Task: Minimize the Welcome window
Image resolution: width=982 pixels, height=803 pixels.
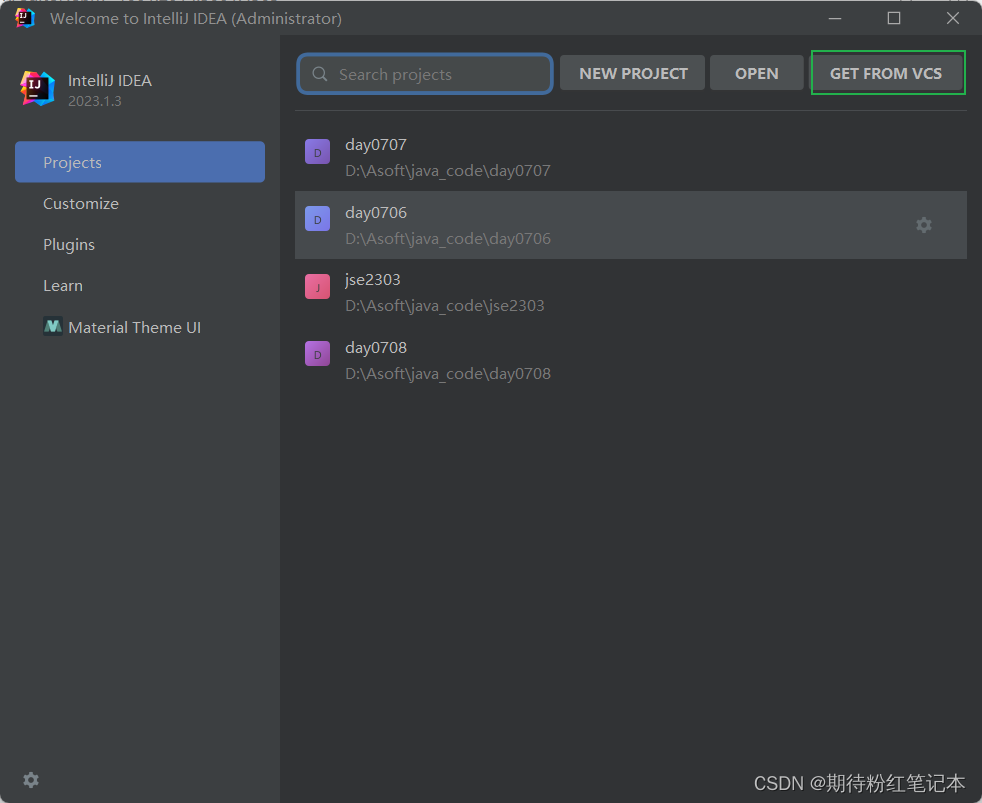Action: 835,18
